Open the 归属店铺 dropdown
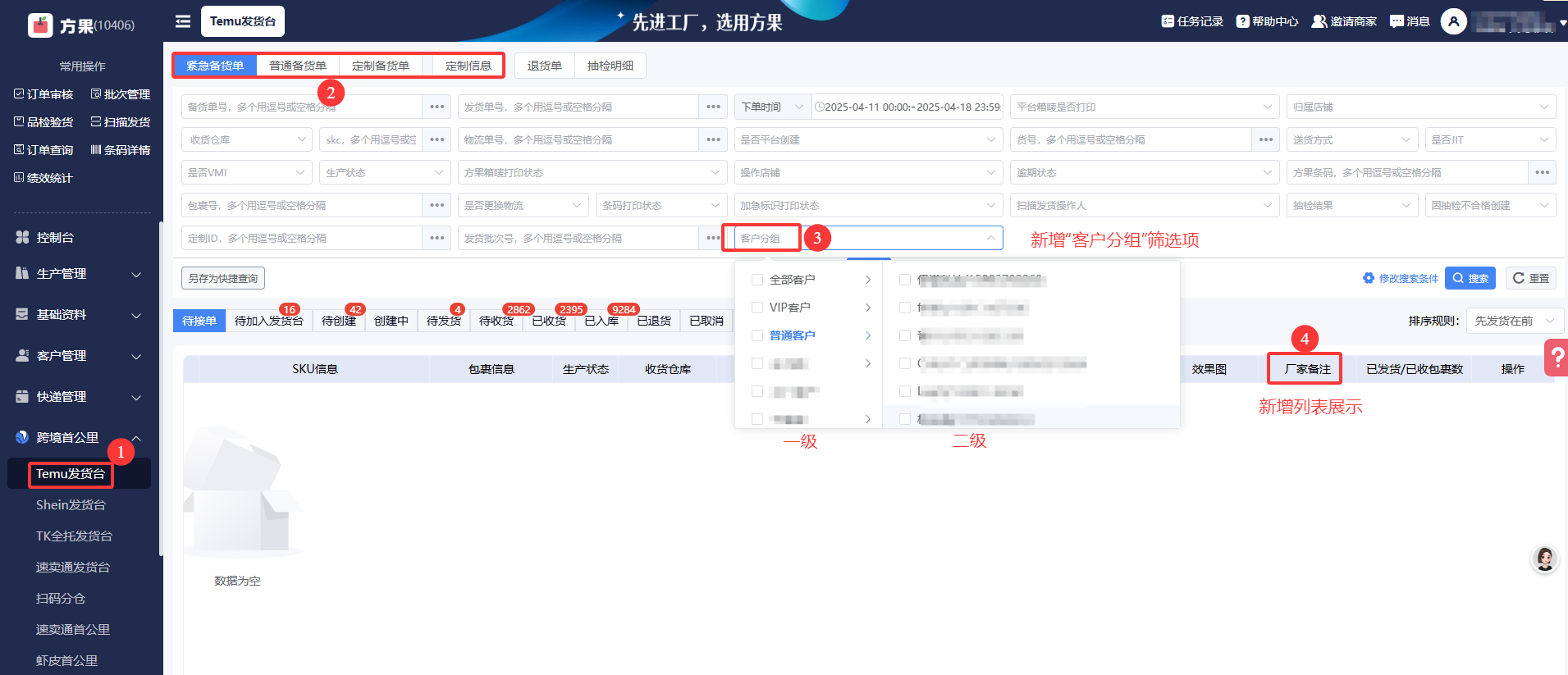1568x675 pixels. click(1421, 107)
